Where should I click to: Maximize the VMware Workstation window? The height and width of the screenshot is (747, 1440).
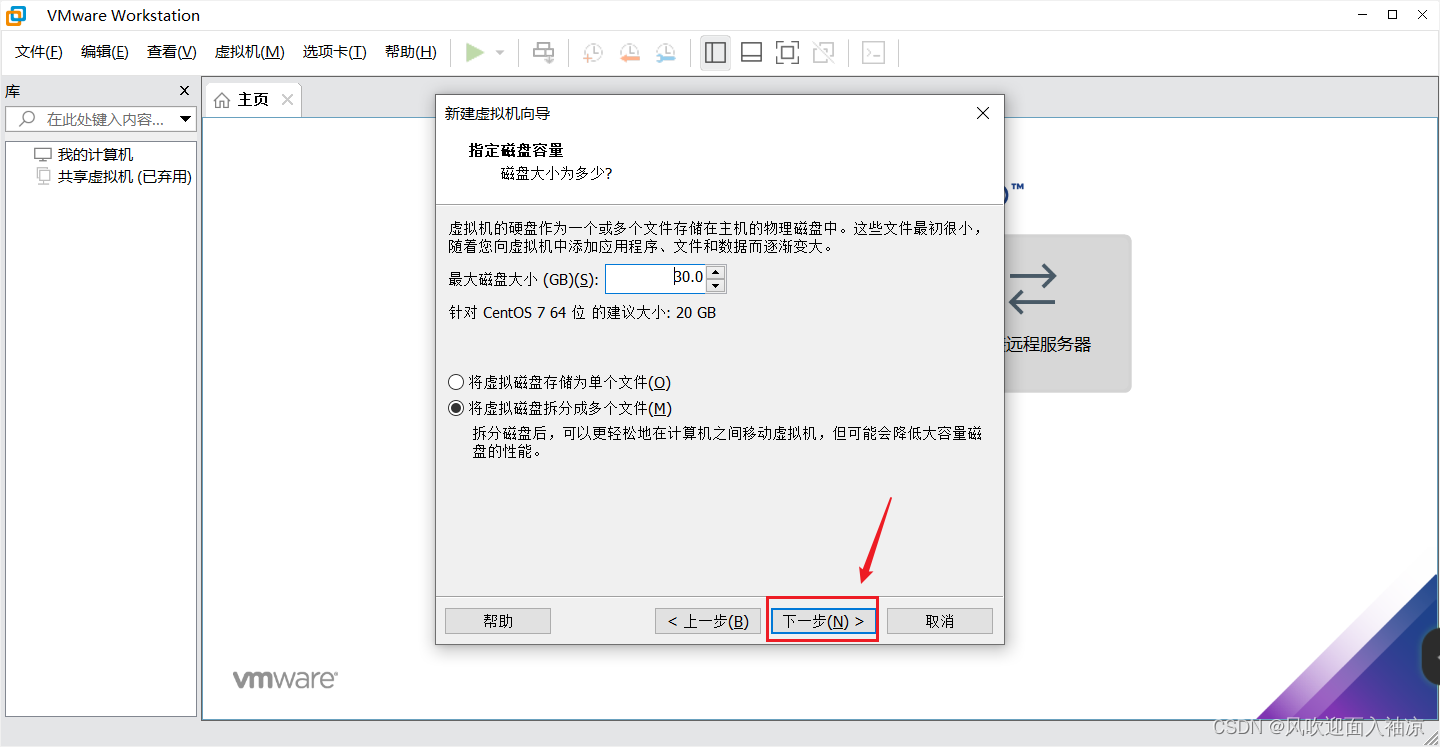click(1393, 15)
